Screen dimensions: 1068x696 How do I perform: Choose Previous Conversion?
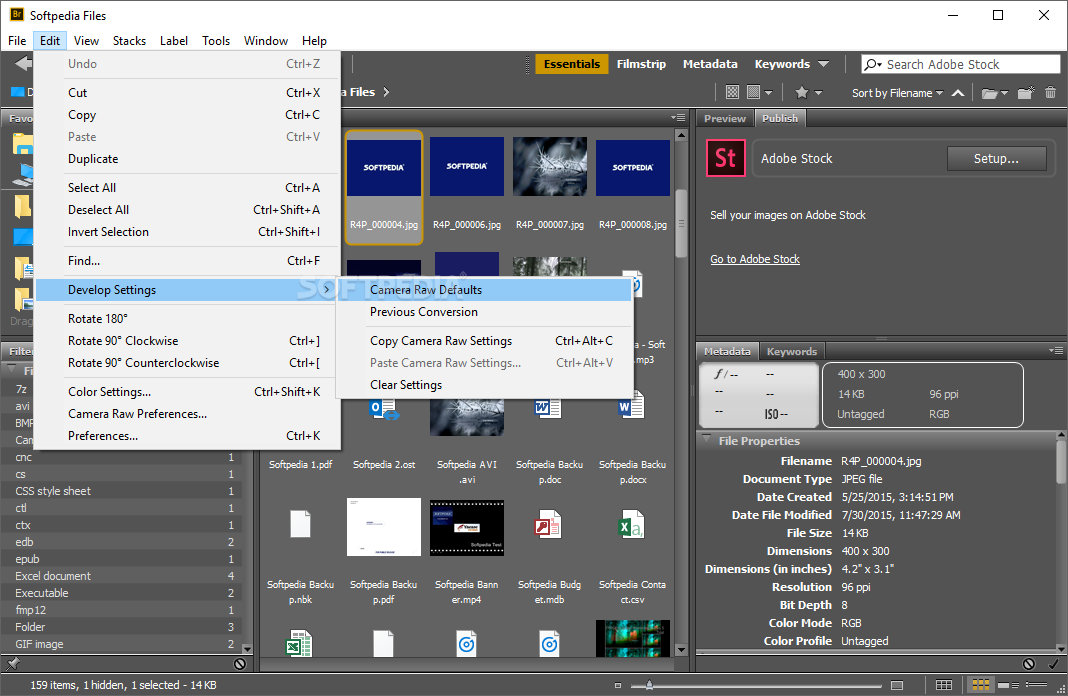(484, 312)
